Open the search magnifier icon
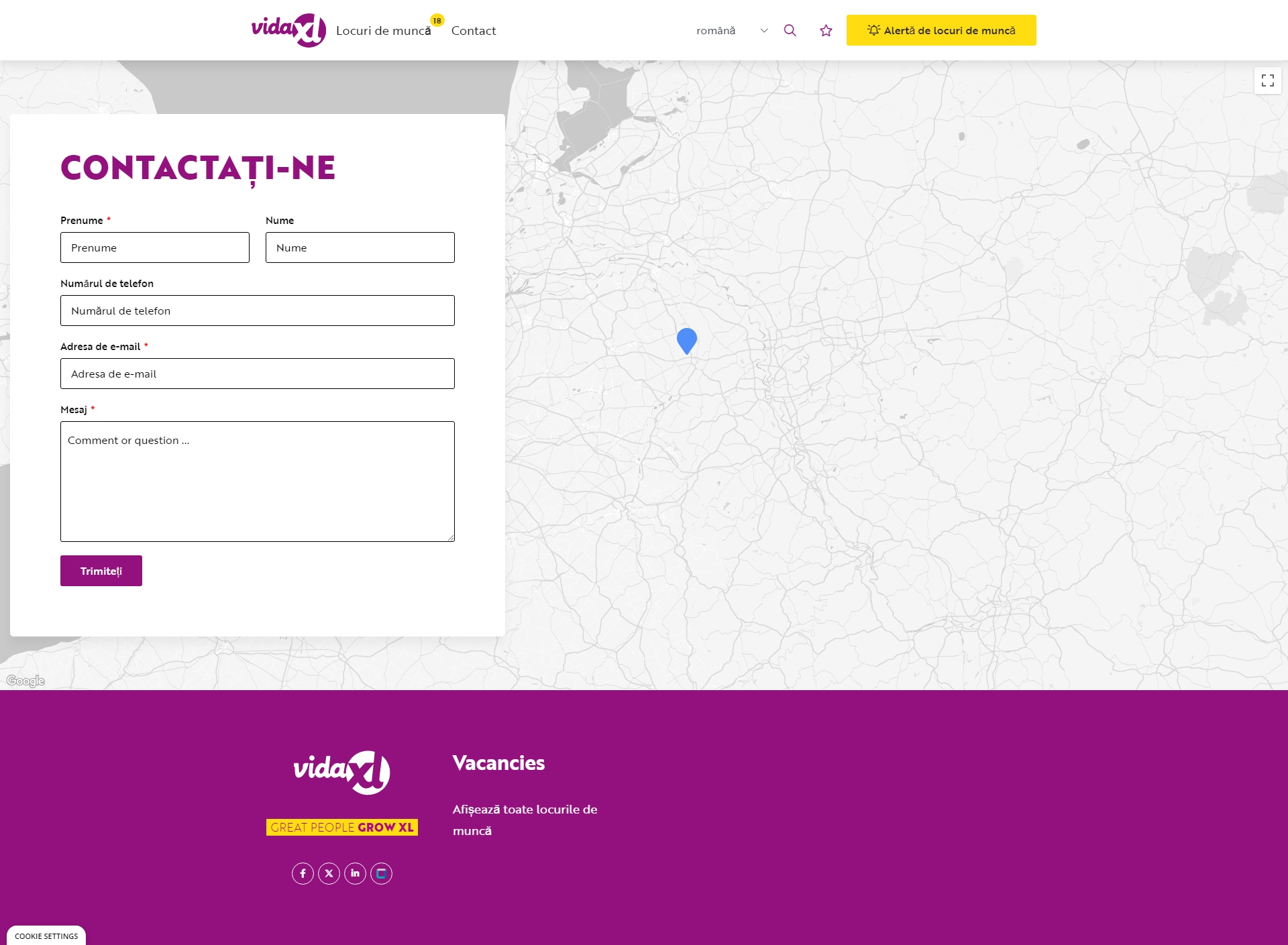The width and height of the screenshot is (1288, 945). point(790,30)
